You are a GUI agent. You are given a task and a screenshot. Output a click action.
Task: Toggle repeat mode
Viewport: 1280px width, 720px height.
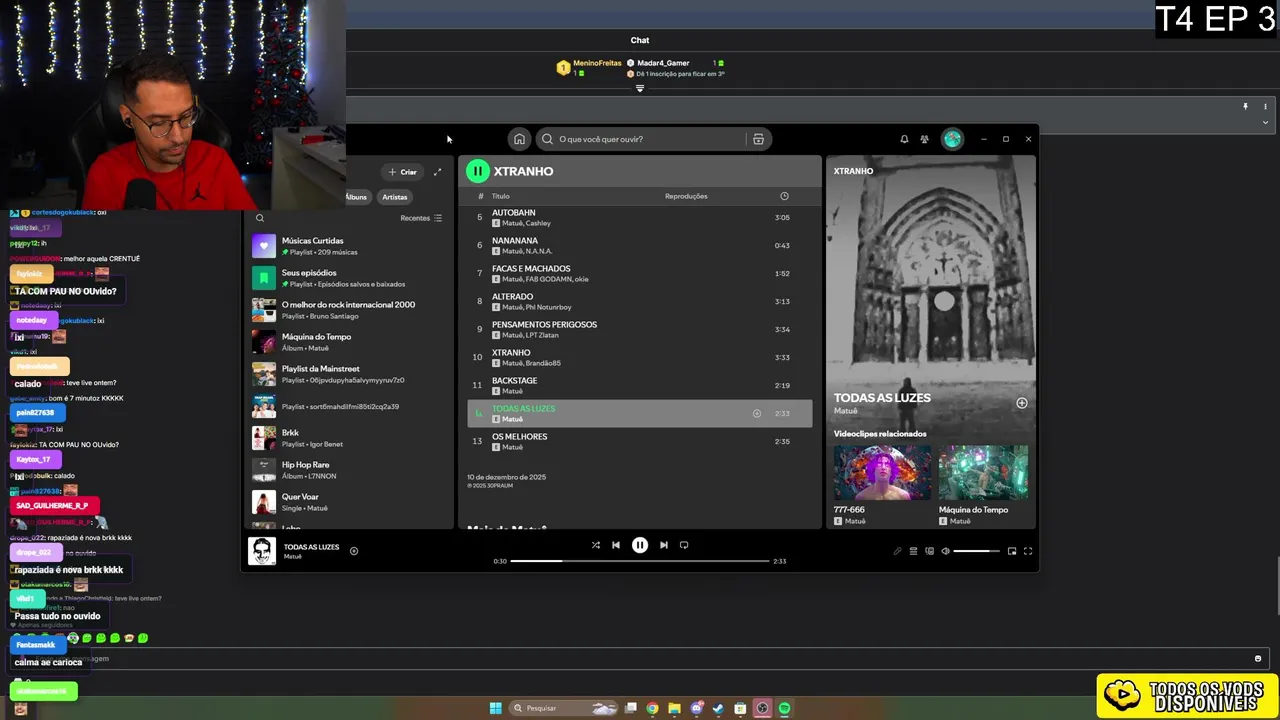coord(684,545)
